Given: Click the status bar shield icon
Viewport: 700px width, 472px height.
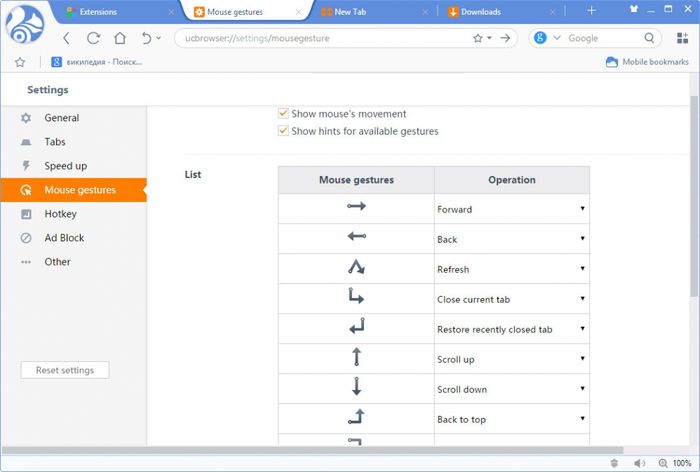Looking at the screenshot, I should pyautogui.click(x=614, y=463).
